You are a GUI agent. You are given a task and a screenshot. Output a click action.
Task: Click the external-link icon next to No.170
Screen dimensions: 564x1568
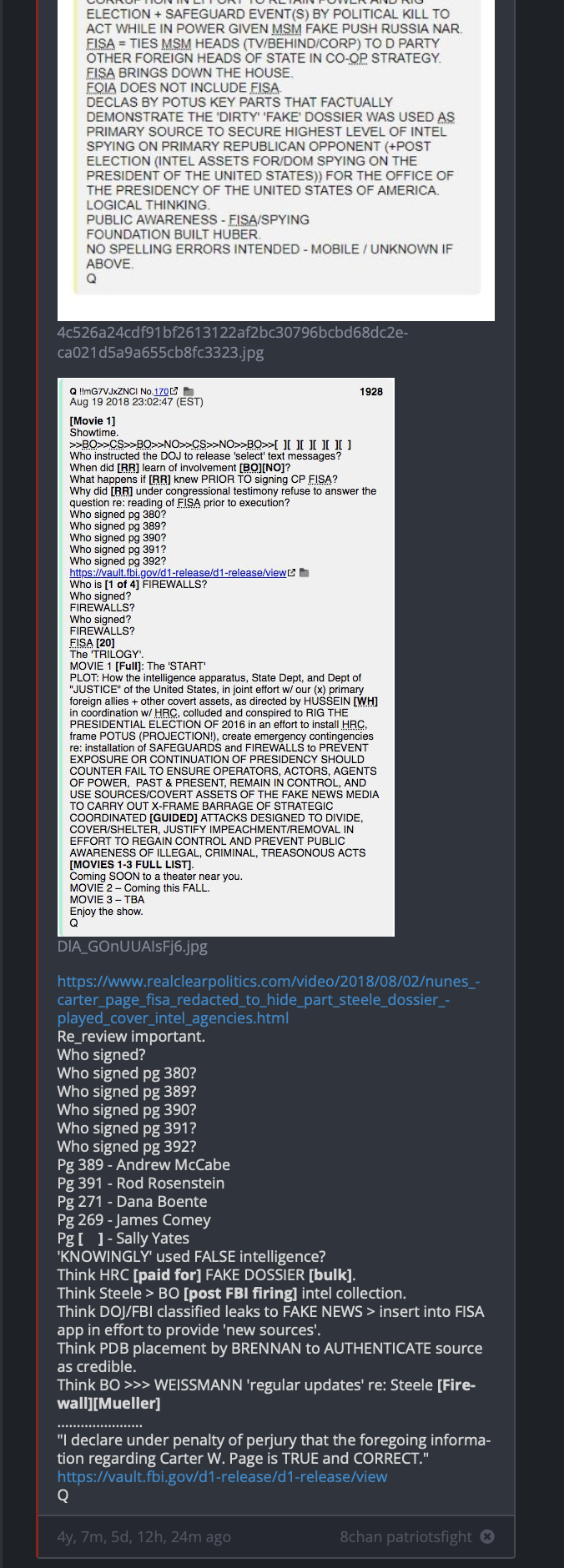click(x=174, y=391)
